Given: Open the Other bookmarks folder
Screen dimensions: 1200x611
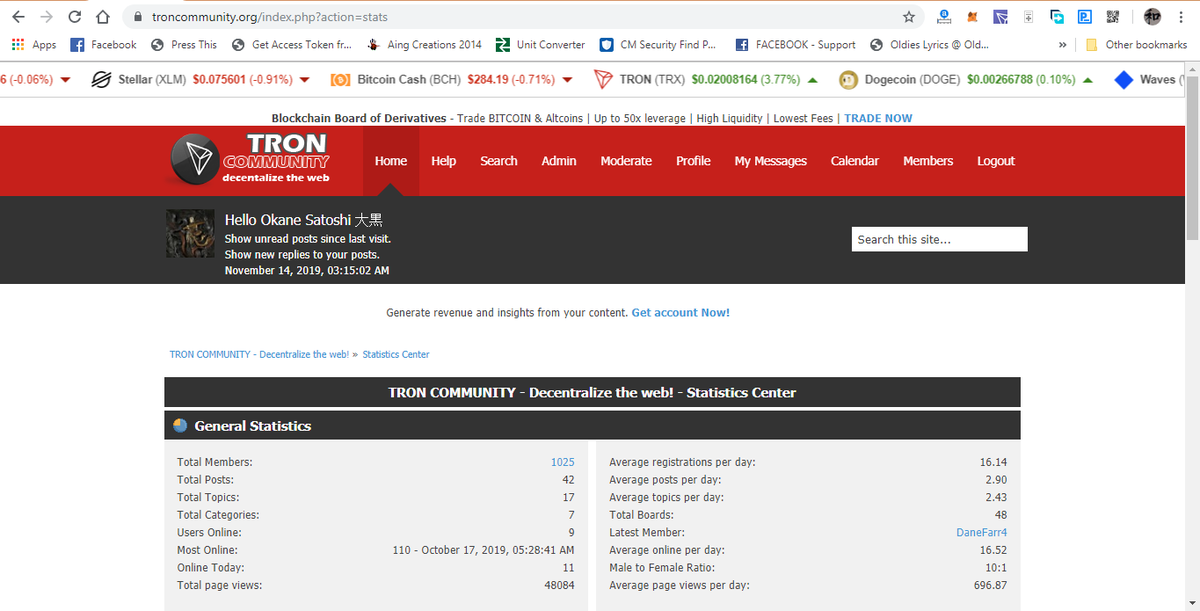Looking at the screenshot, I should 1136,44.
